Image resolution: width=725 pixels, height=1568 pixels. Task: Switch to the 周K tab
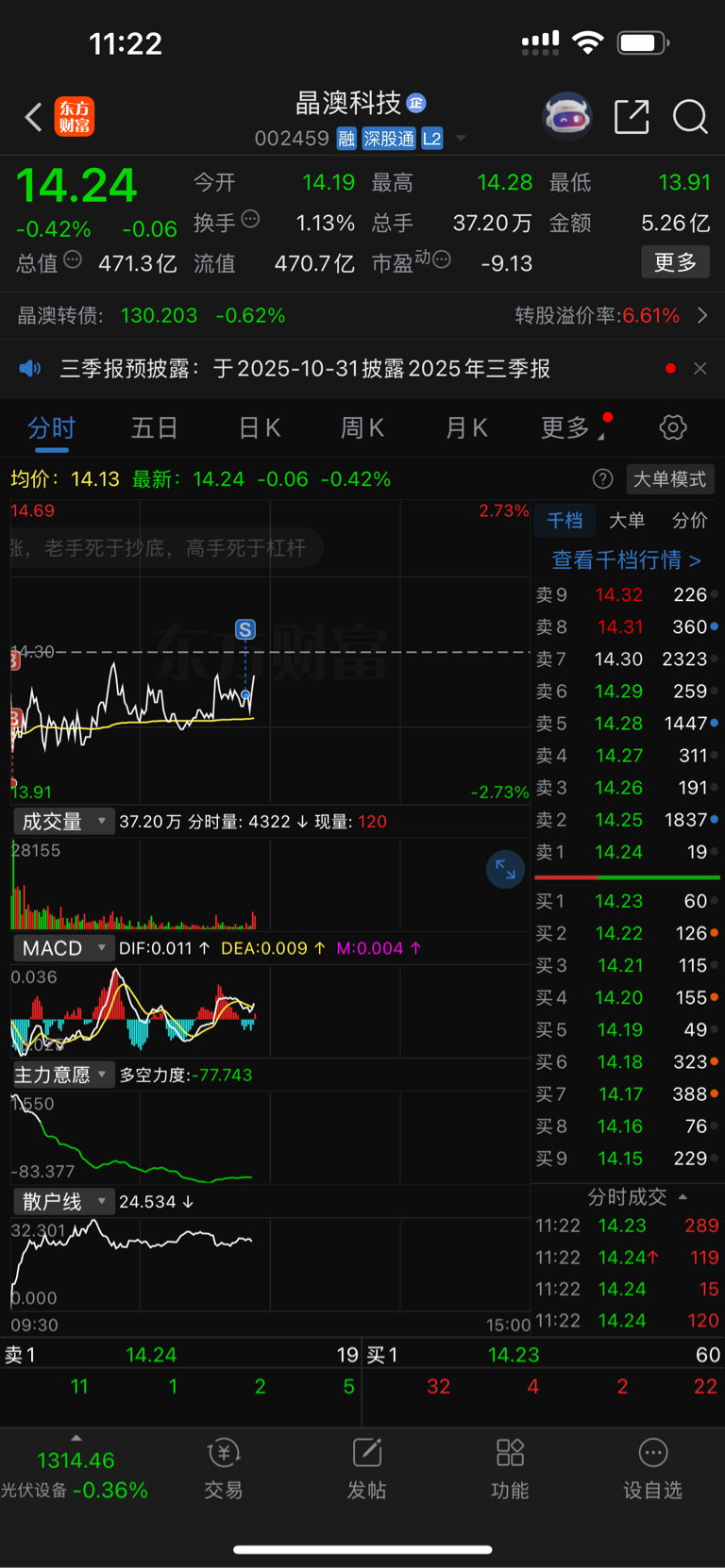(x=362, y=428)
